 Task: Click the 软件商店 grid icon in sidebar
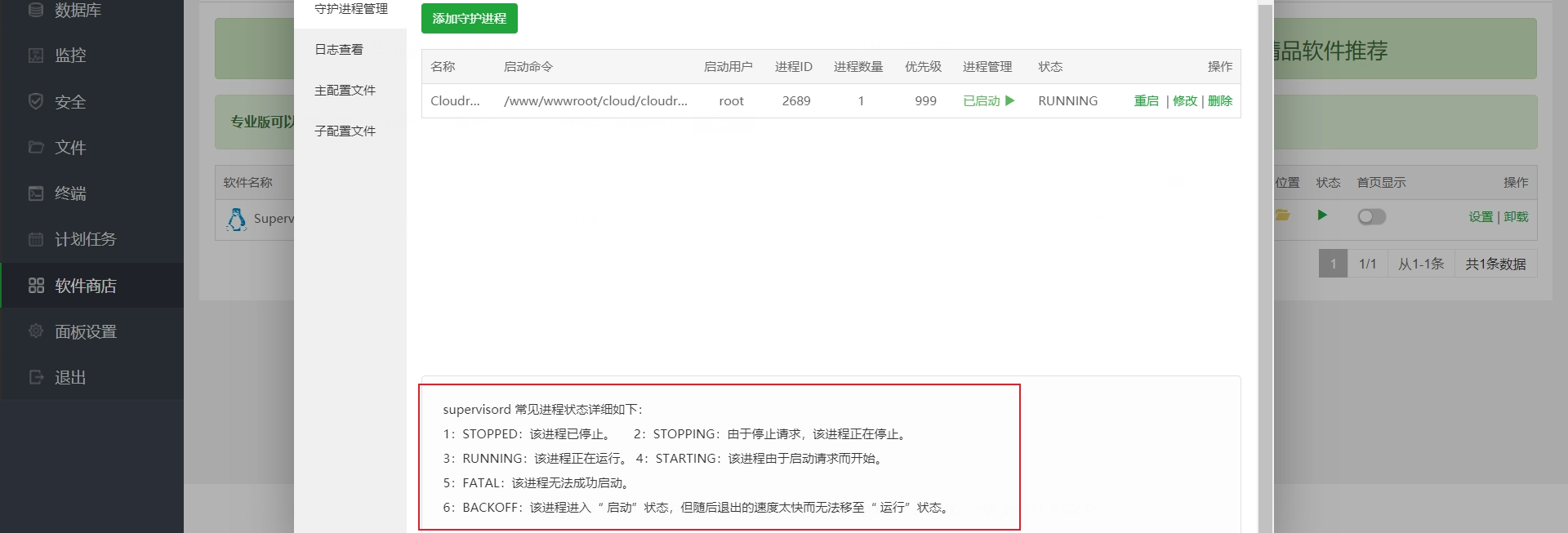click(x=36, y=285)
